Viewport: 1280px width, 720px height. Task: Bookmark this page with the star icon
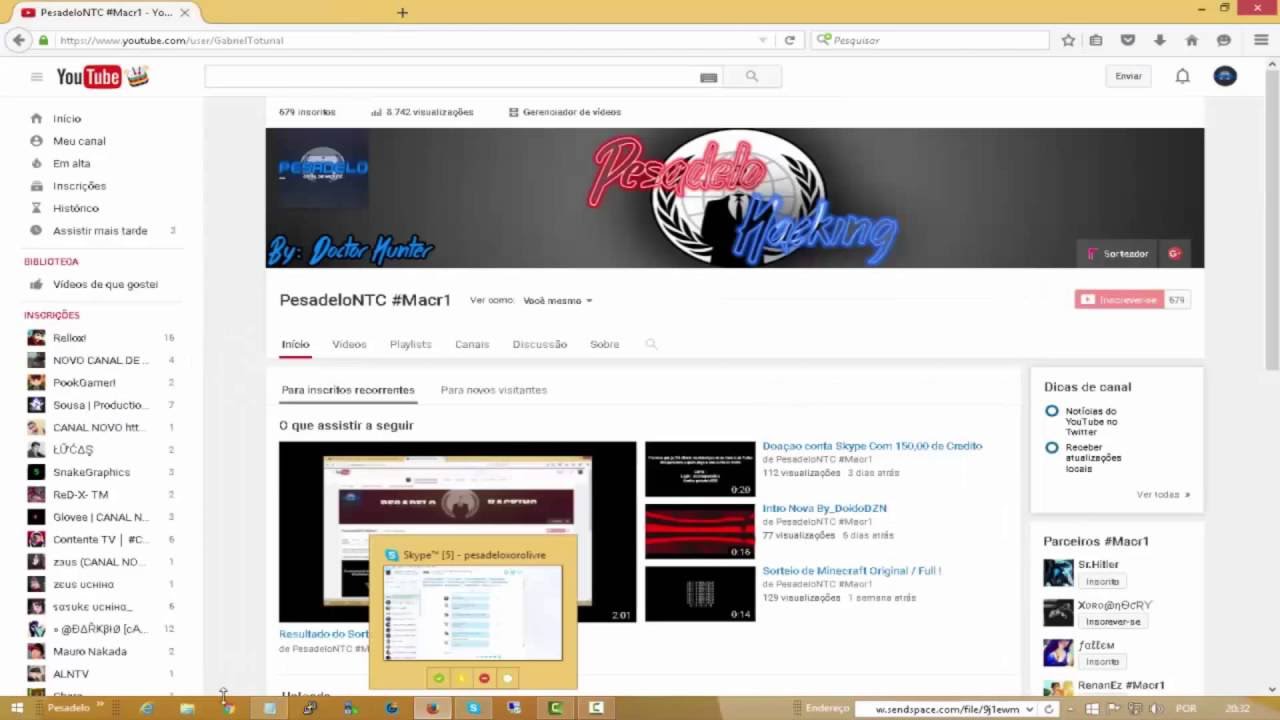(x=1068, y=40)
